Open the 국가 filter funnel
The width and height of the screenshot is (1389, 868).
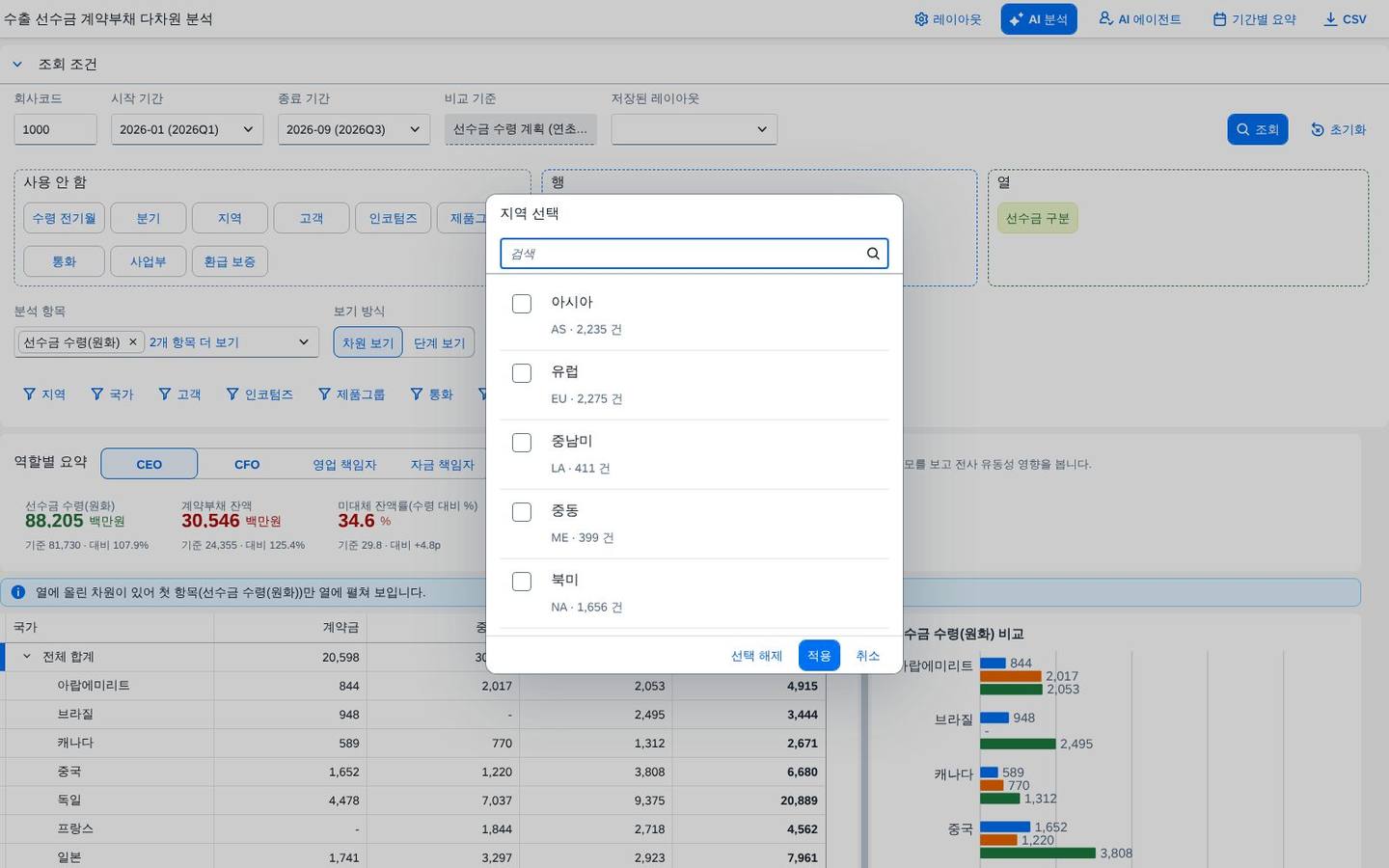(x=112, y=394)
